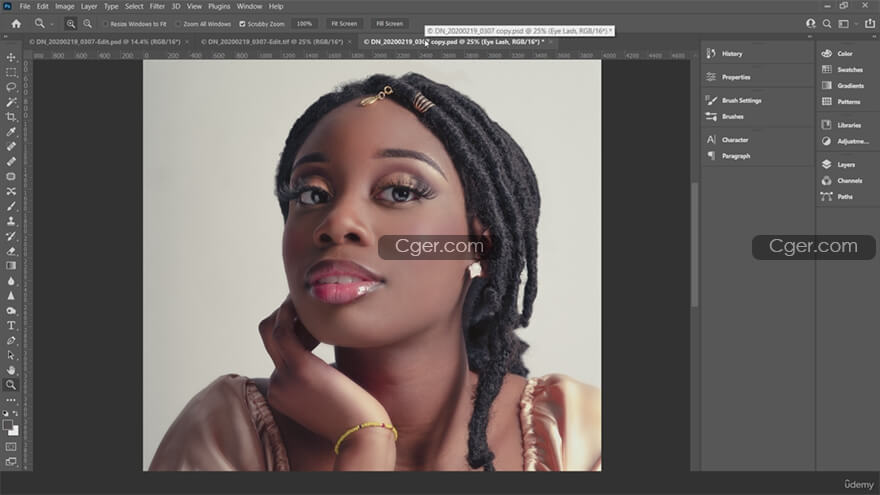Toggle Quick Mask mode icon
The image size is (880, 495).
click(11, 447)
